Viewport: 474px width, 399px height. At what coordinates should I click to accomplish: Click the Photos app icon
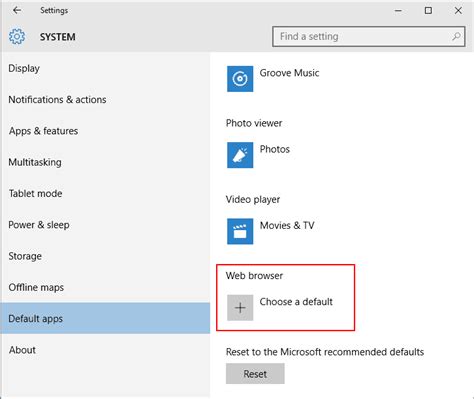click(x=240, y=155)
